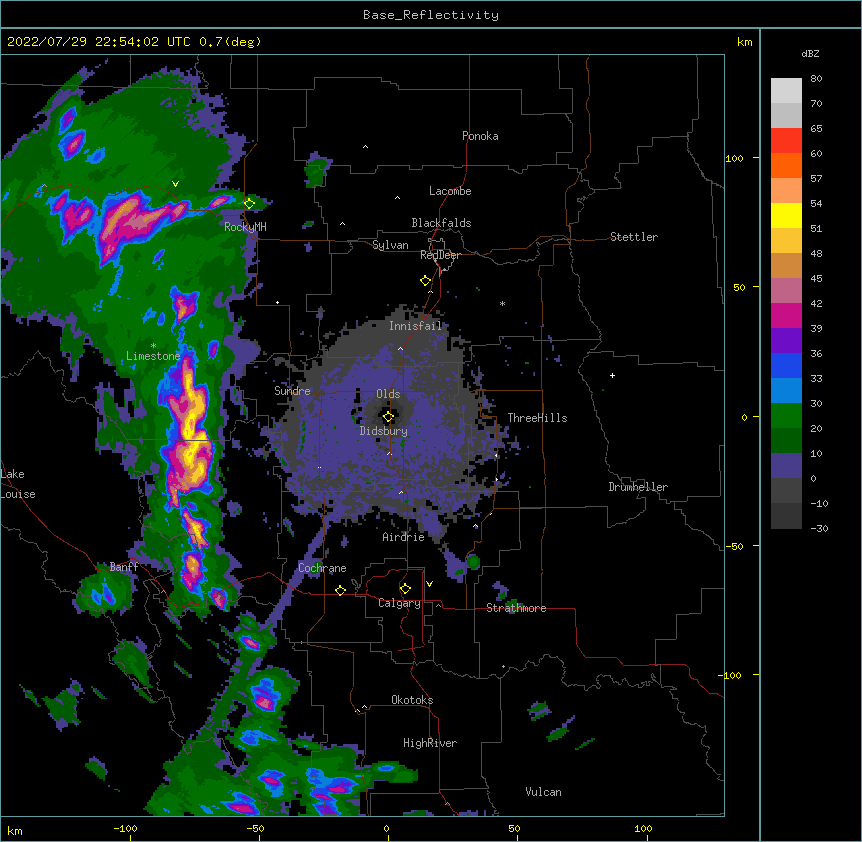862x842 pixels.
Task: Click the purple 10 dBZ color swatch
Action: pyautogui.click(x=786, y=466)
